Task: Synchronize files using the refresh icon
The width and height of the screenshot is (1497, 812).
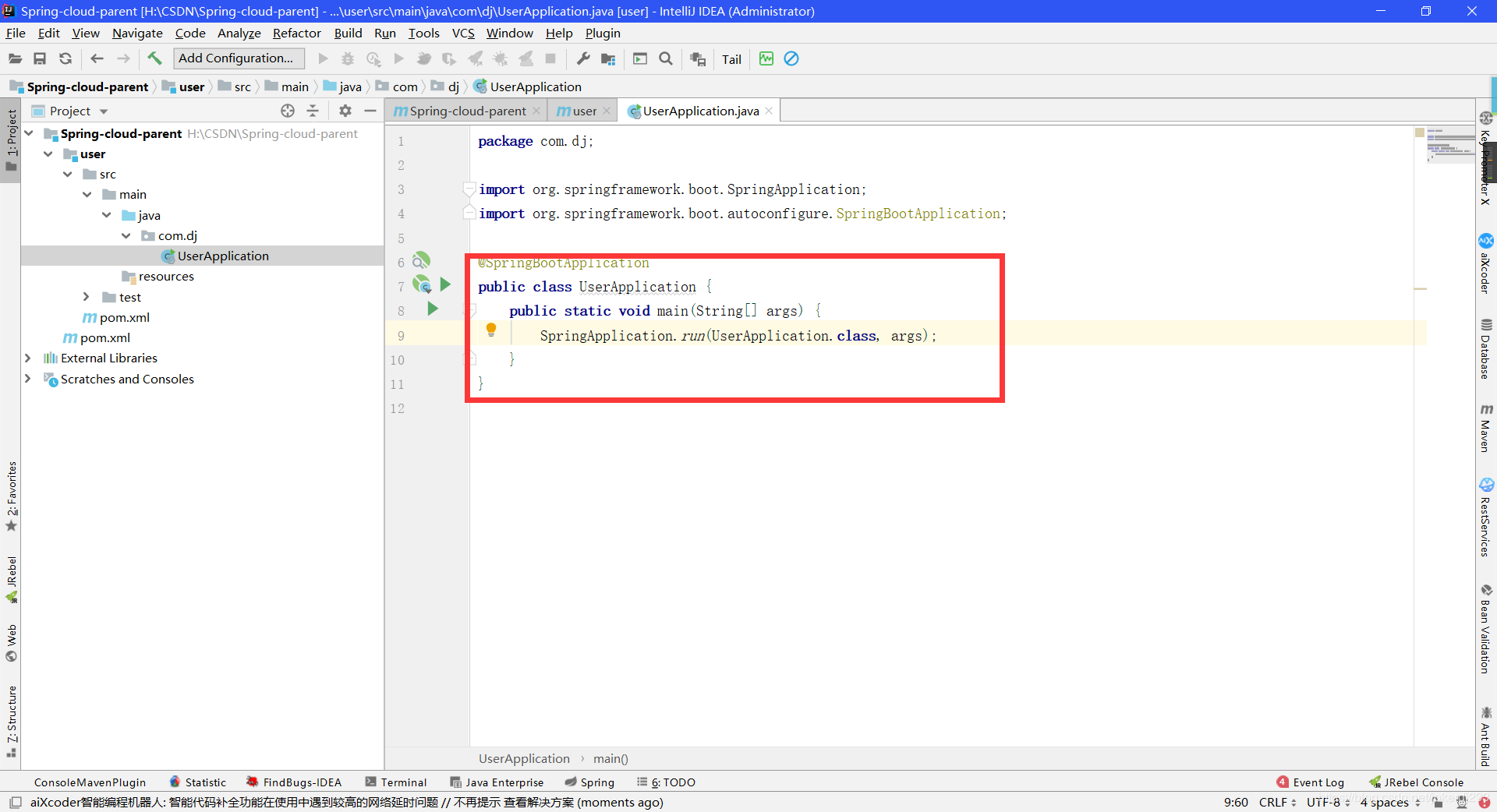Action: (65, 58)
